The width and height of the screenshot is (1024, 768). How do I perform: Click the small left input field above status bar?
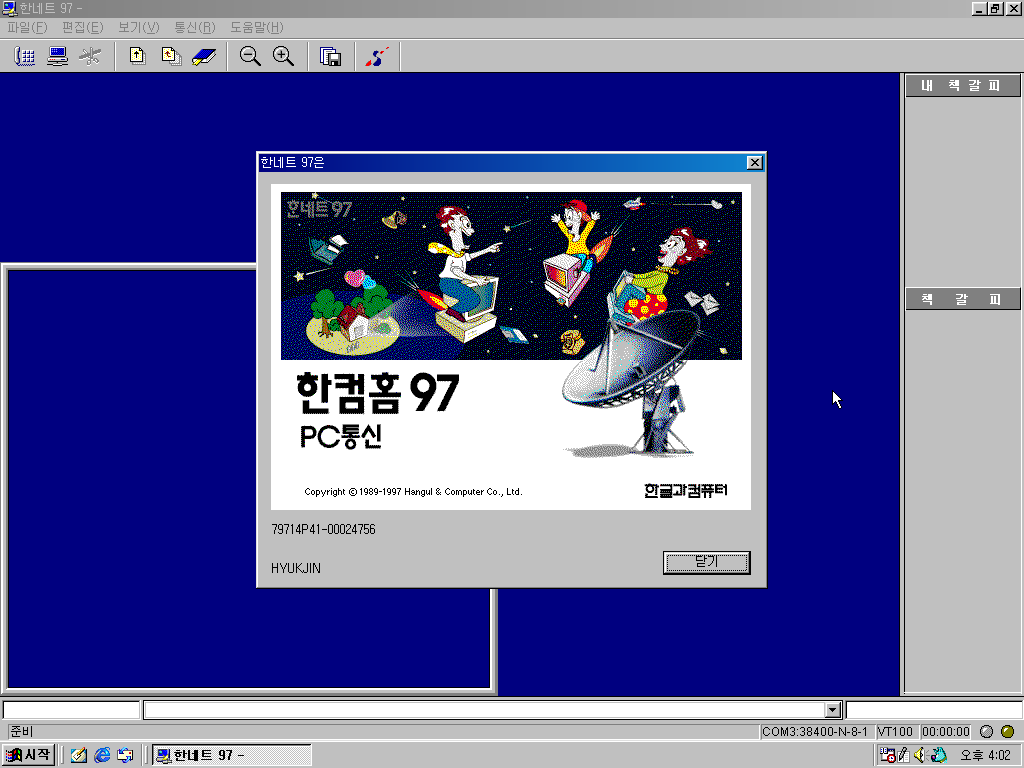coord(71,710)
